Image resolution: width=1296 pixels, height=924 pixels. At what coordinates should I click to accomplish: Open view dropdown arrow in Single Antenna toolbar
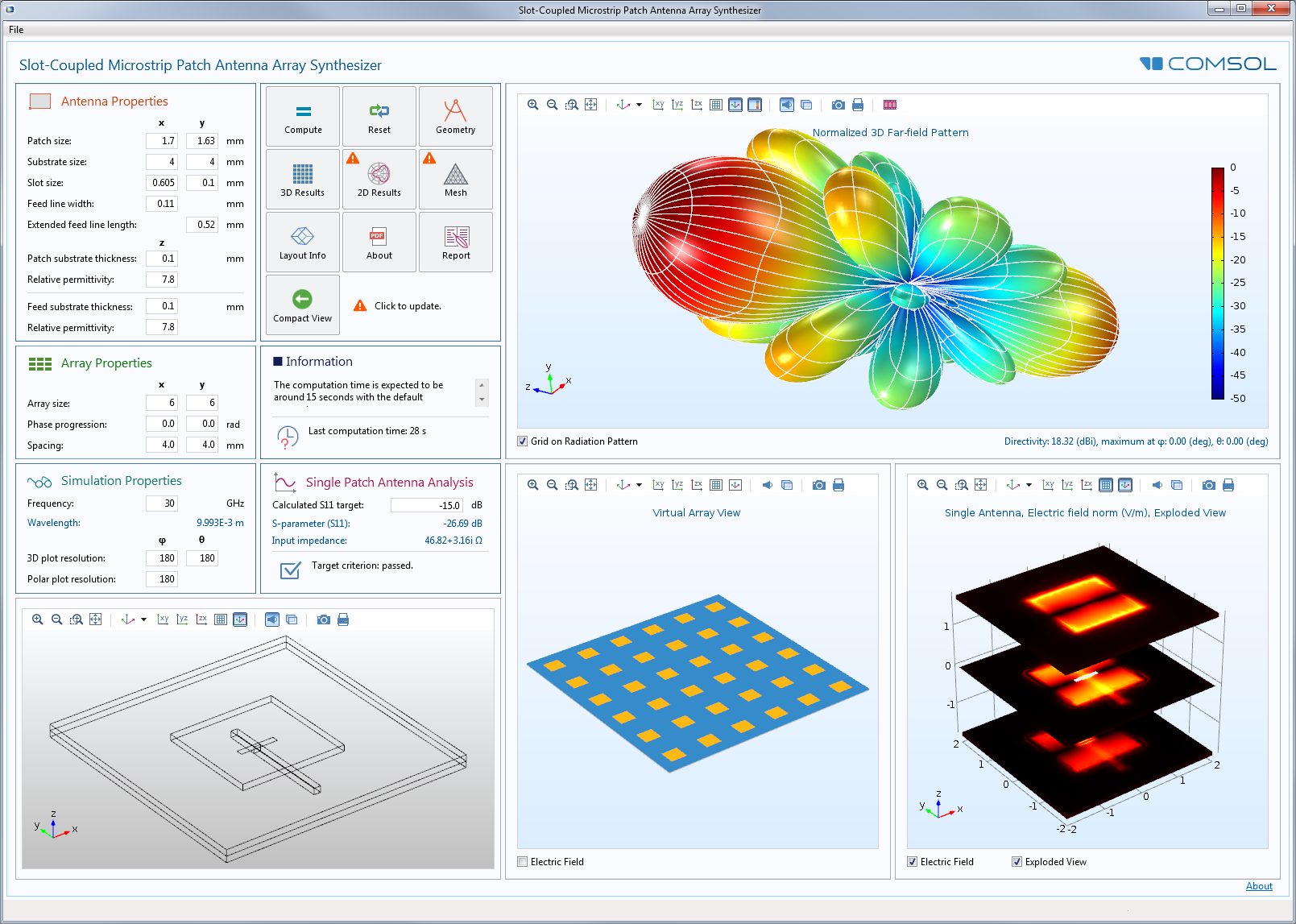click(1029, 485)
